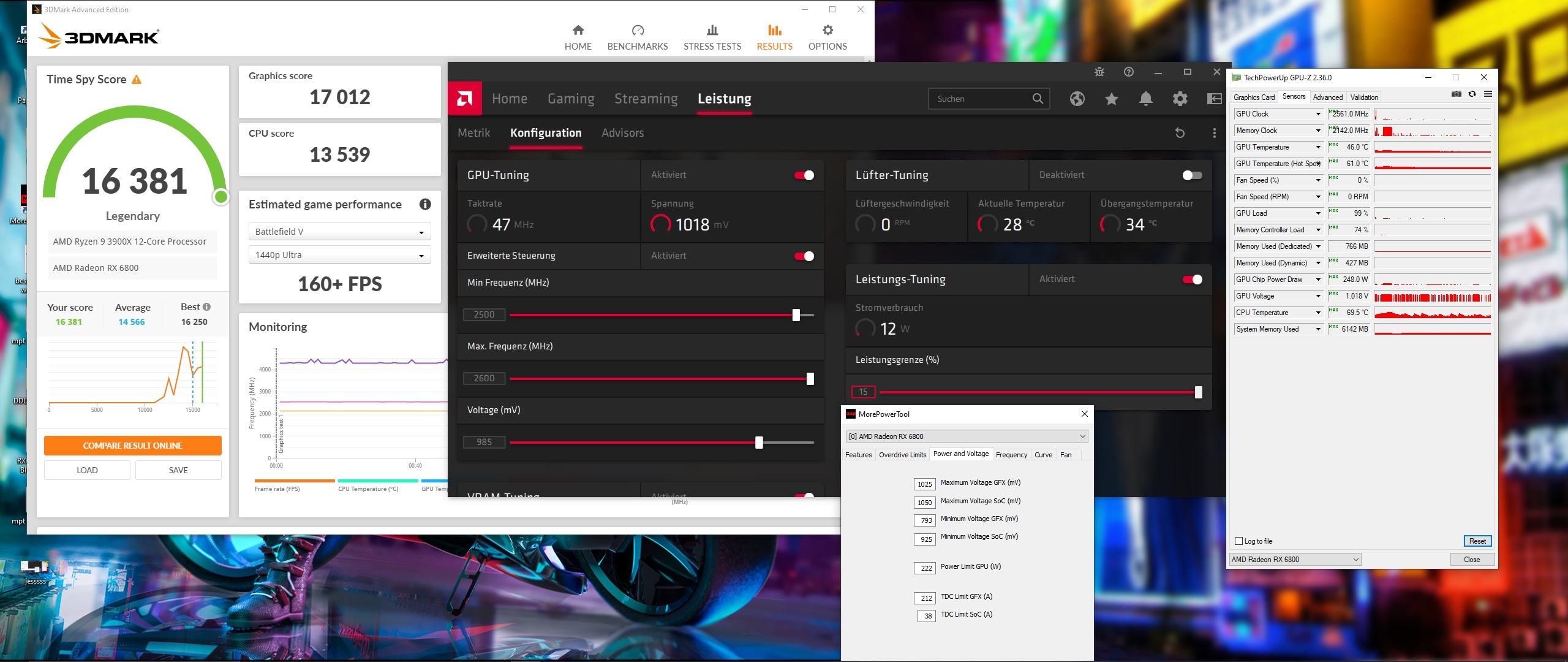
Task: Open the GPU Load sensor dropdown in GPU-Z
Action: tap(1318, 213)
